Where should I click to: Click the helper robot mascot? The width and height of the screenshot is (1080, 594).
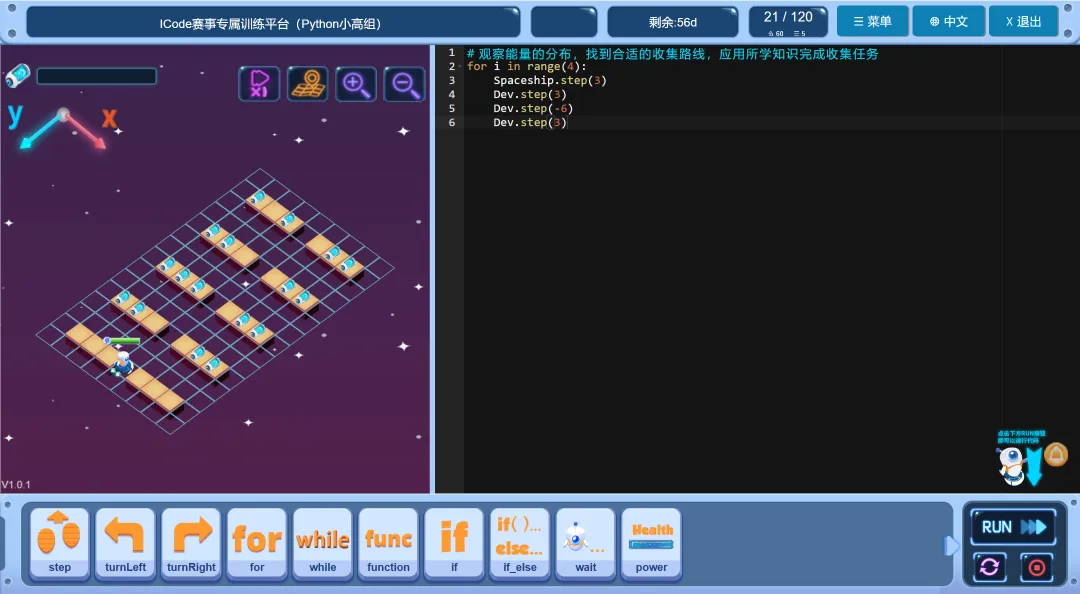[1010, 465]
